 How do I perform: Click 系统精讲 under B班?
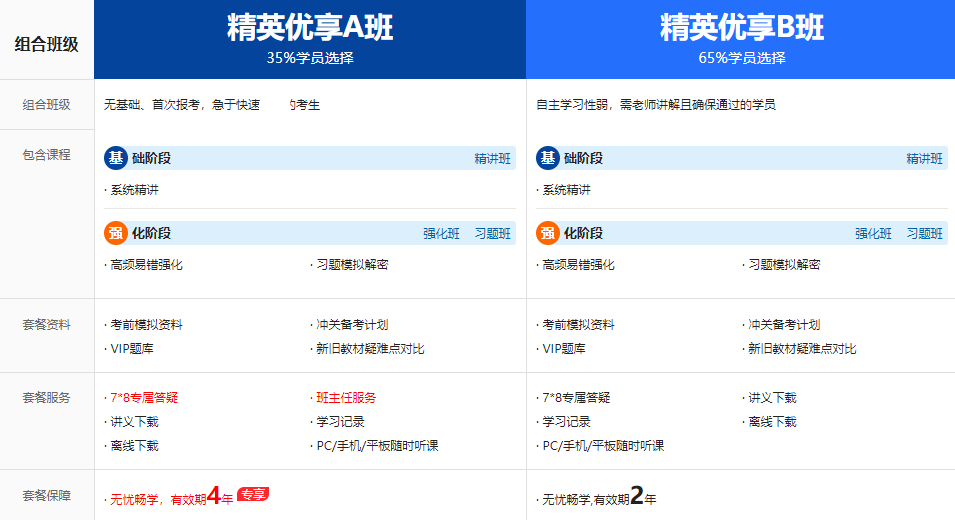click(566, 190)
